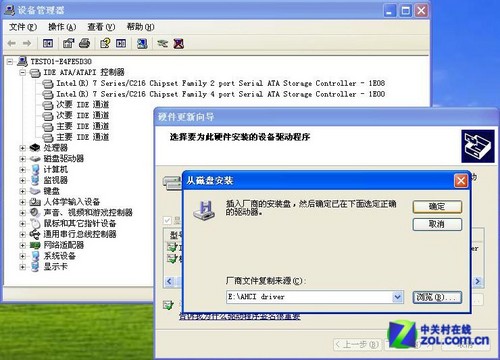Expand the 监视器 node
Viewport: 500px width, 360px height.
tap(22, 180)
